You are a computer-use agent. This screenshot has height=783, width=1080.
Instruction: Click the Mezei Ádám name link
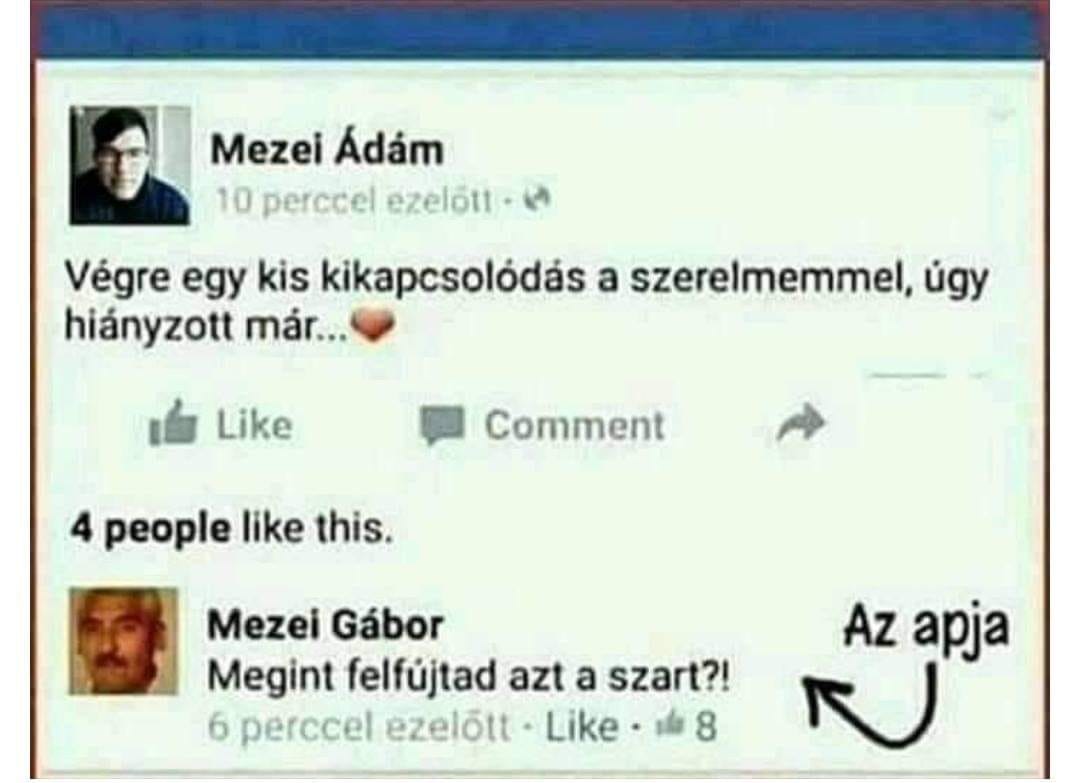326,149
